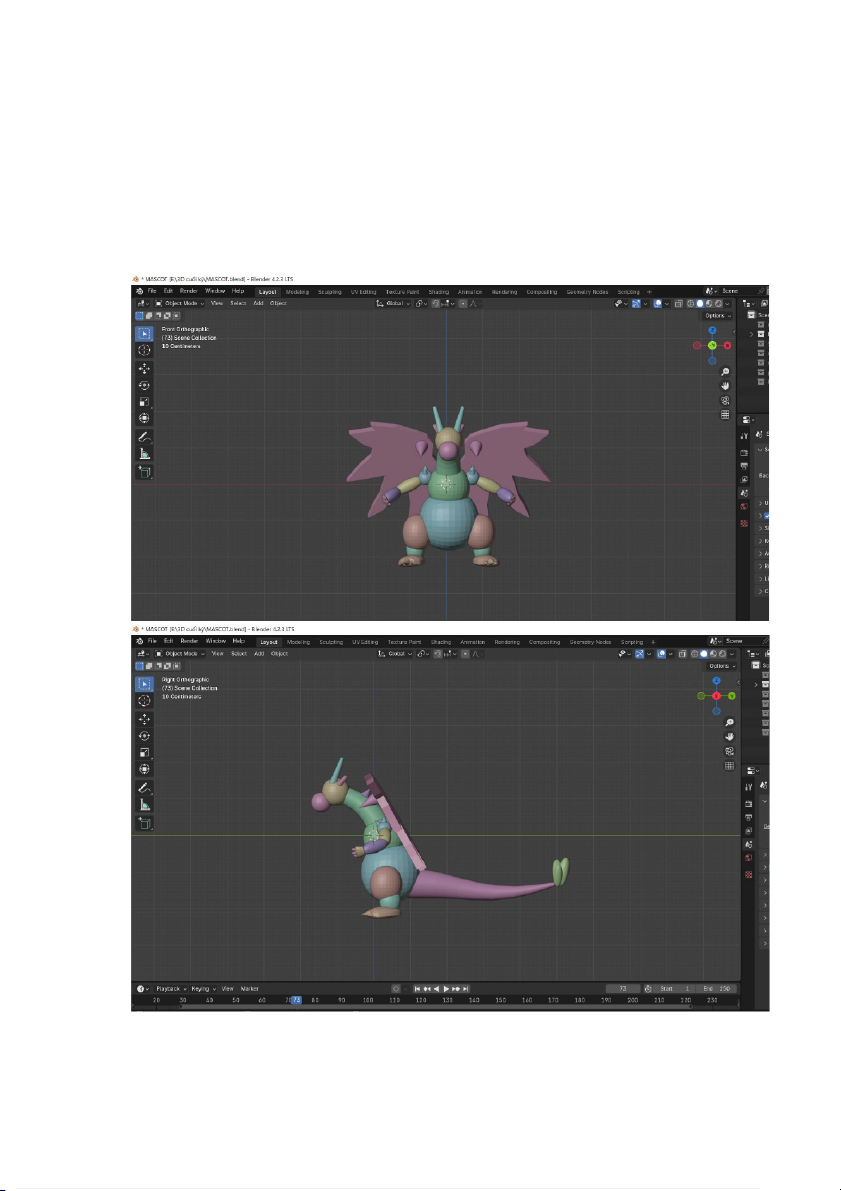This screenshot has width=841, height=1191.
Task: Toggle camera view icon in top viewport
Action: tap(725, 400)
